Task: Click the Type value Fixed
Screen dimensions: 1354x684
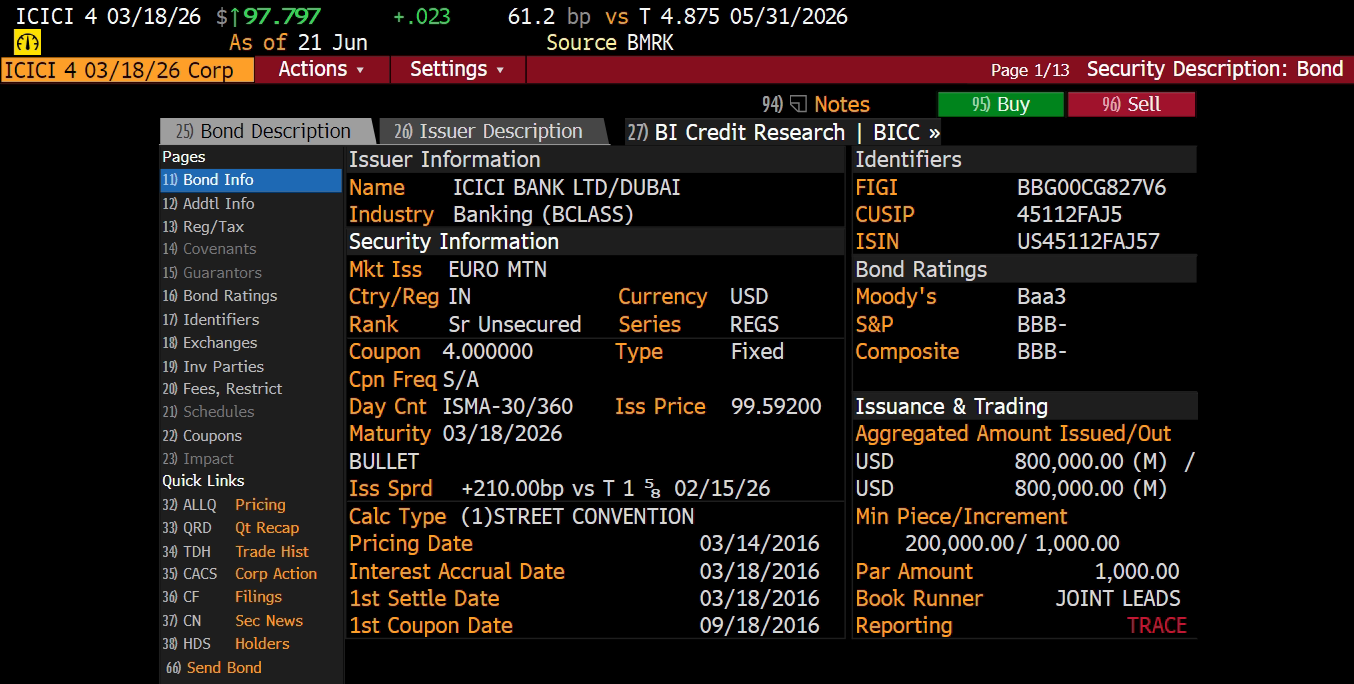Action: [757, 352]
